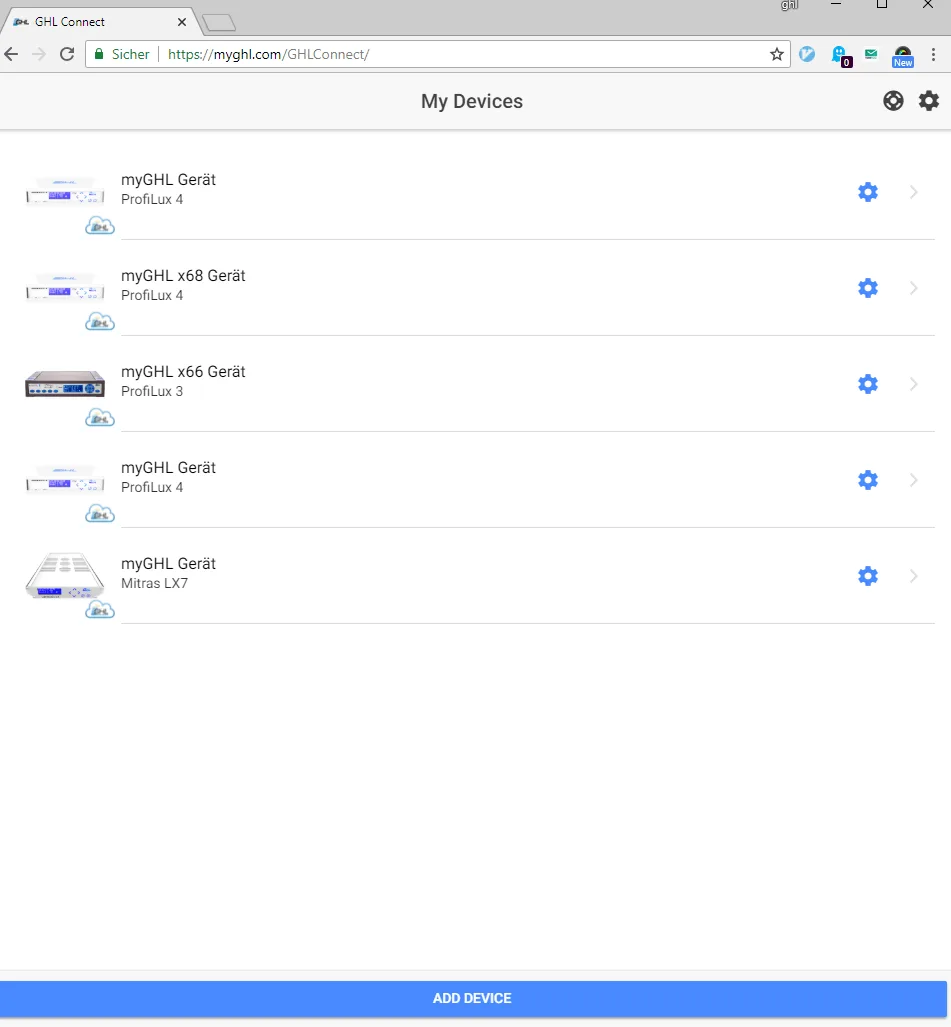Screen dimensions: 951x1027
Task: Click the ADD DEVICE button
Action: (x=474, y=998)
